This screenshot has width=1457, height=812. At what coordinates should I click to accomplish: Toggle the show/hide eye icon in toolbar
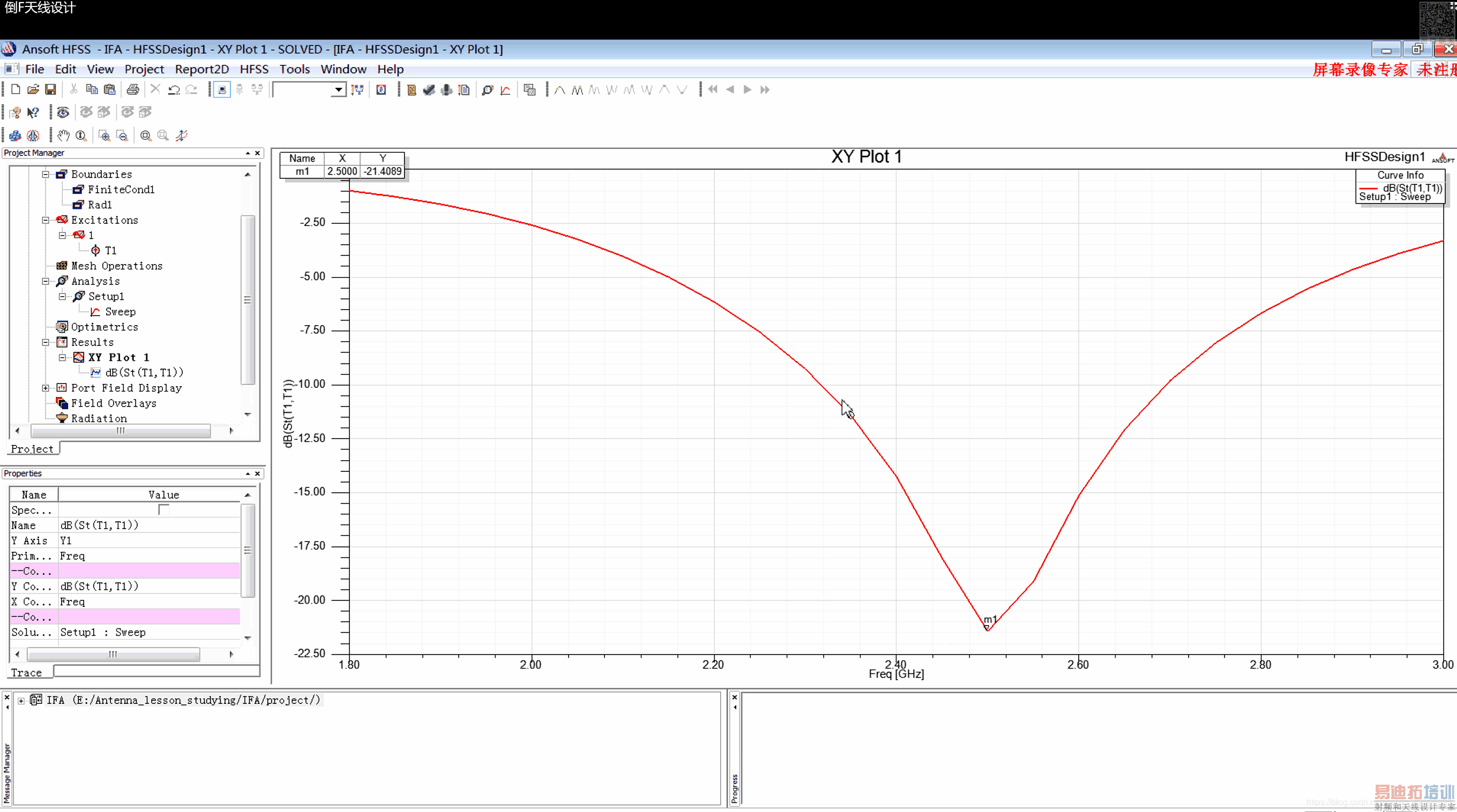pos(63,112)
